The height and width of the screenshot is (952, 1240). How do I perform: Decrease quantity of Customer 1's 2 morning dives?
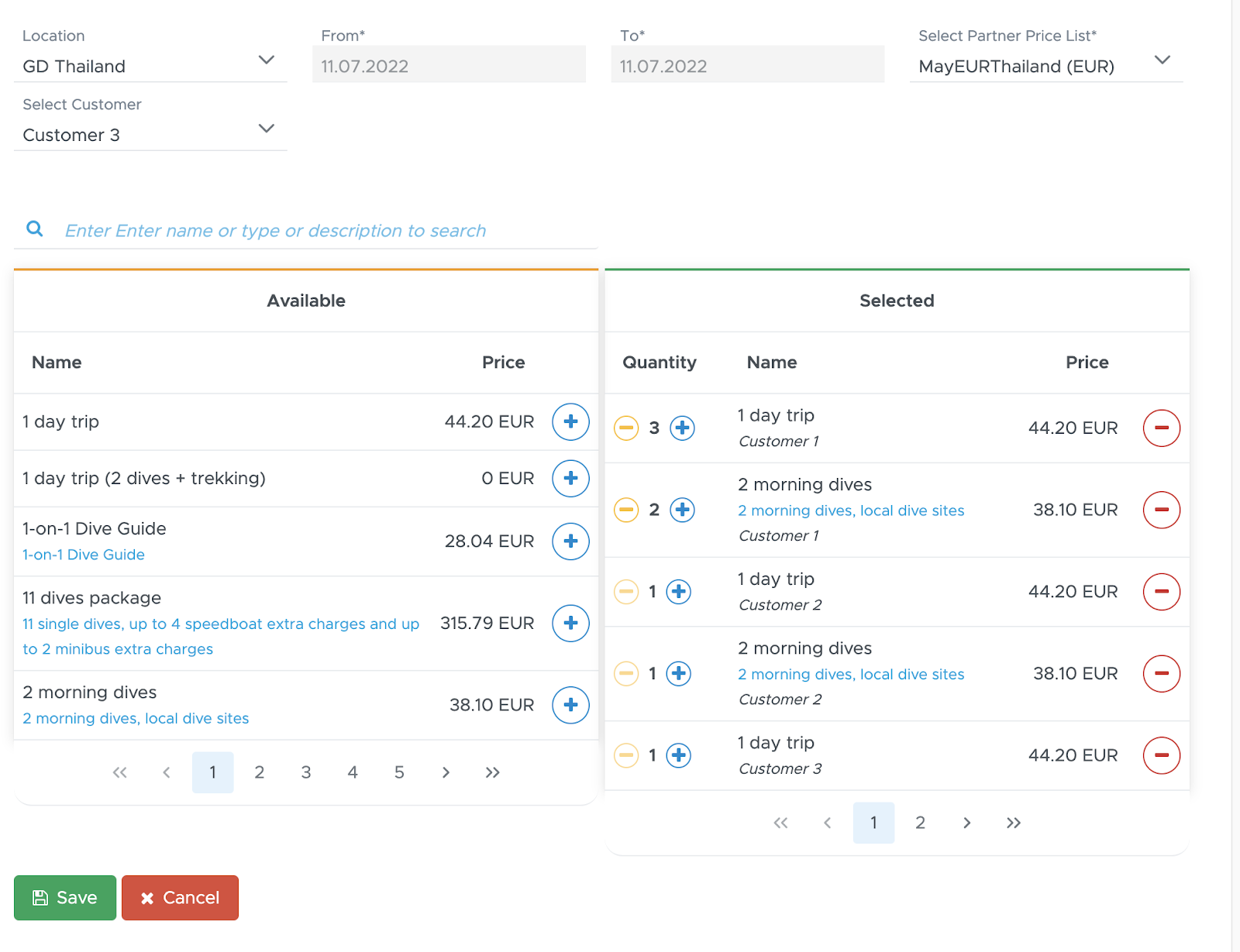(626, 510)
